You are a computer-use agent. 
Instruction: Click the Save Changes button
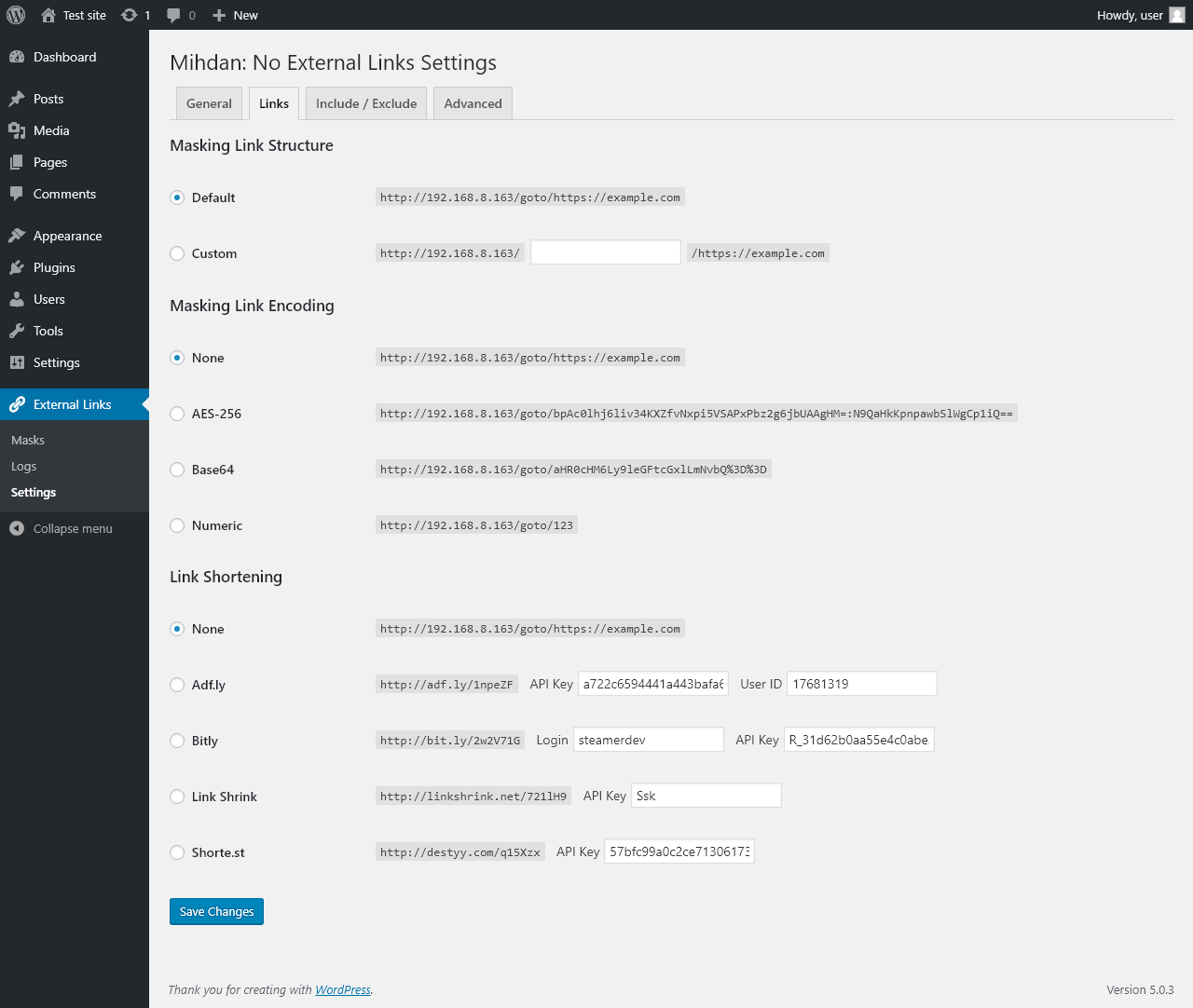coord(216,911)
